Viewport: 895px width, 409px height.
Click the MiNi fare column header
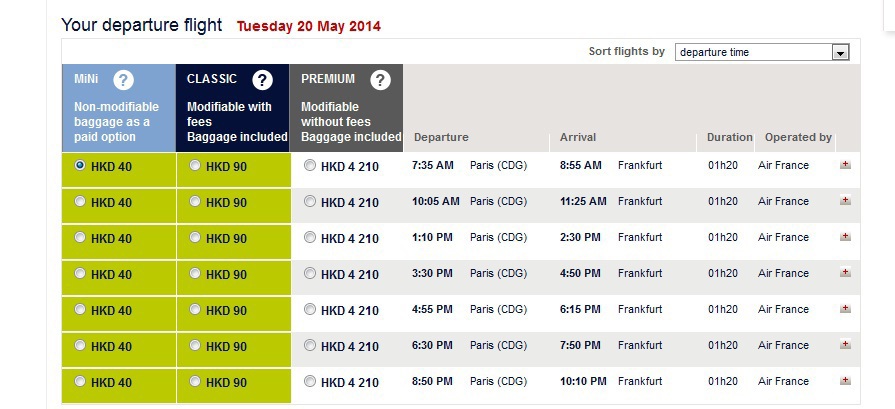(119, 108)
